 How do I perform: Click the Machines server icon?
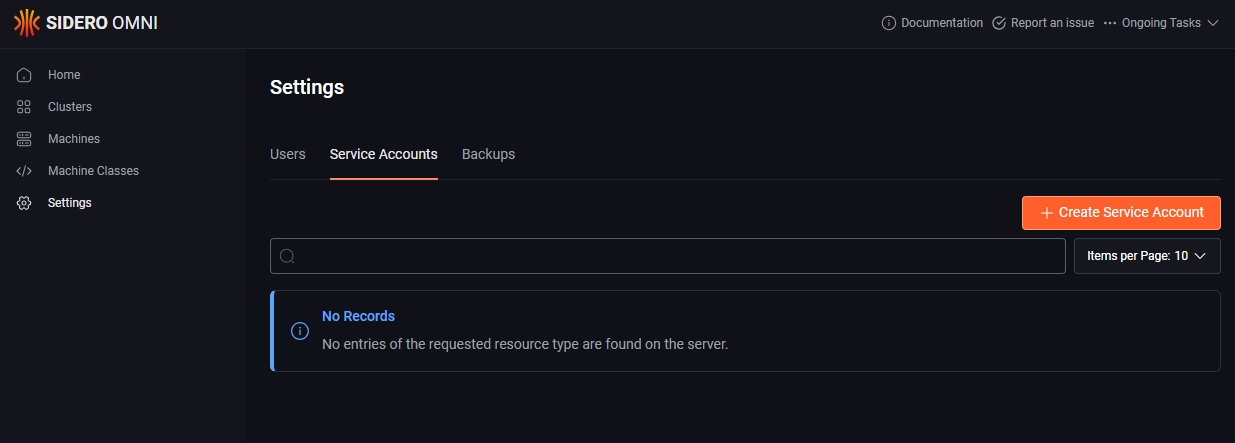(x=24, y=139)
